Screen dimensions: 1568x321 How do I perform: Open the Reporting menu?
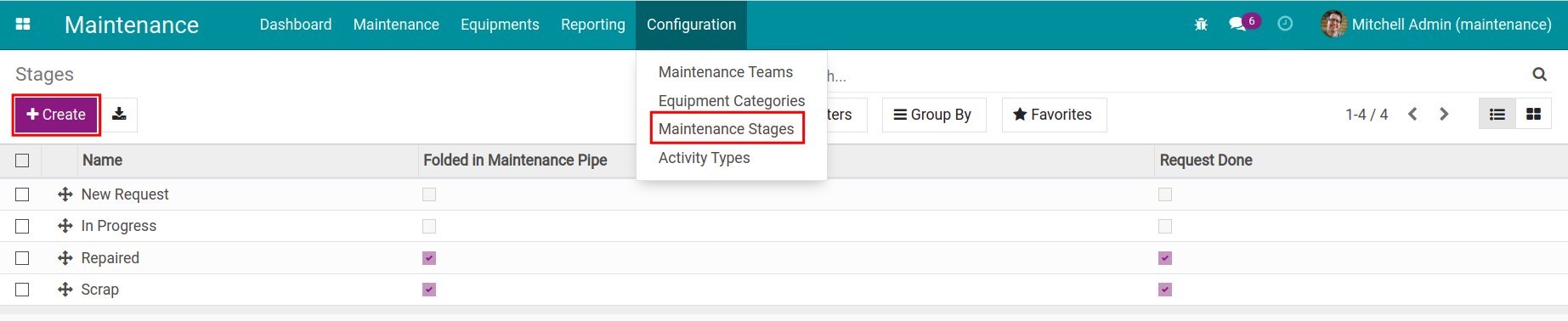593,25
